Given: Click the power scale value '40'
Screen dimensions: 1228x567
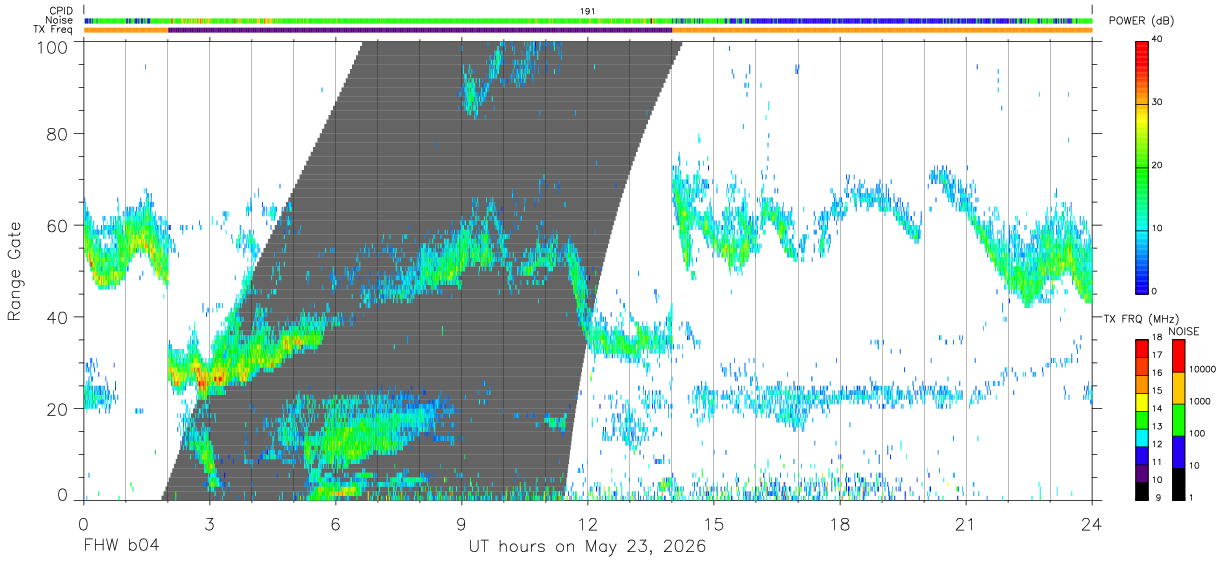Looking at the screenshot, I should point(1158,41).
